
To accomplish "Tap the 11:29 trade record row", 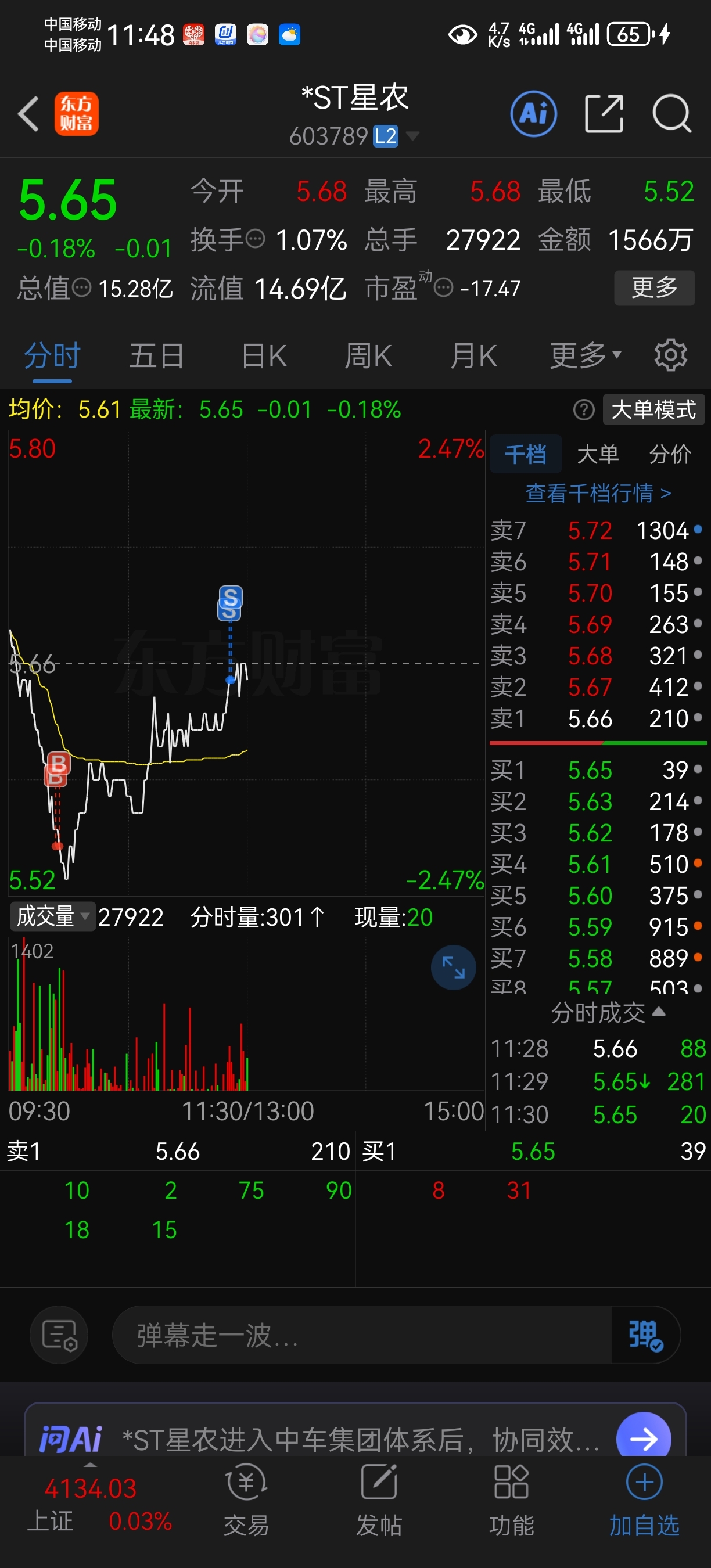I will coord(598,1082).
